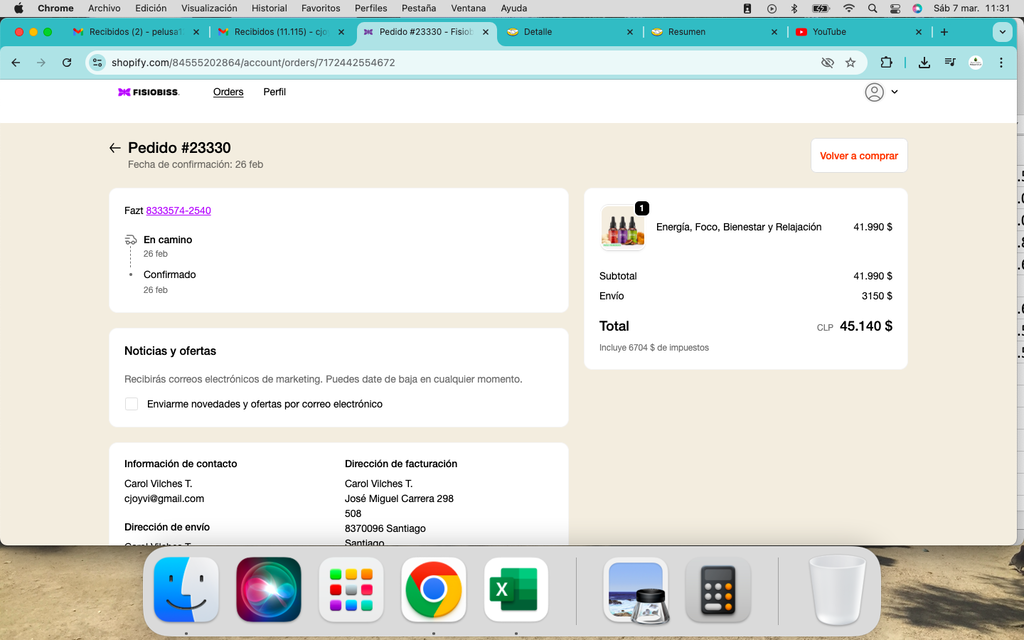Expand the account menu chevron
Viewport: 1024px width, 640px height.
[894, 92]
